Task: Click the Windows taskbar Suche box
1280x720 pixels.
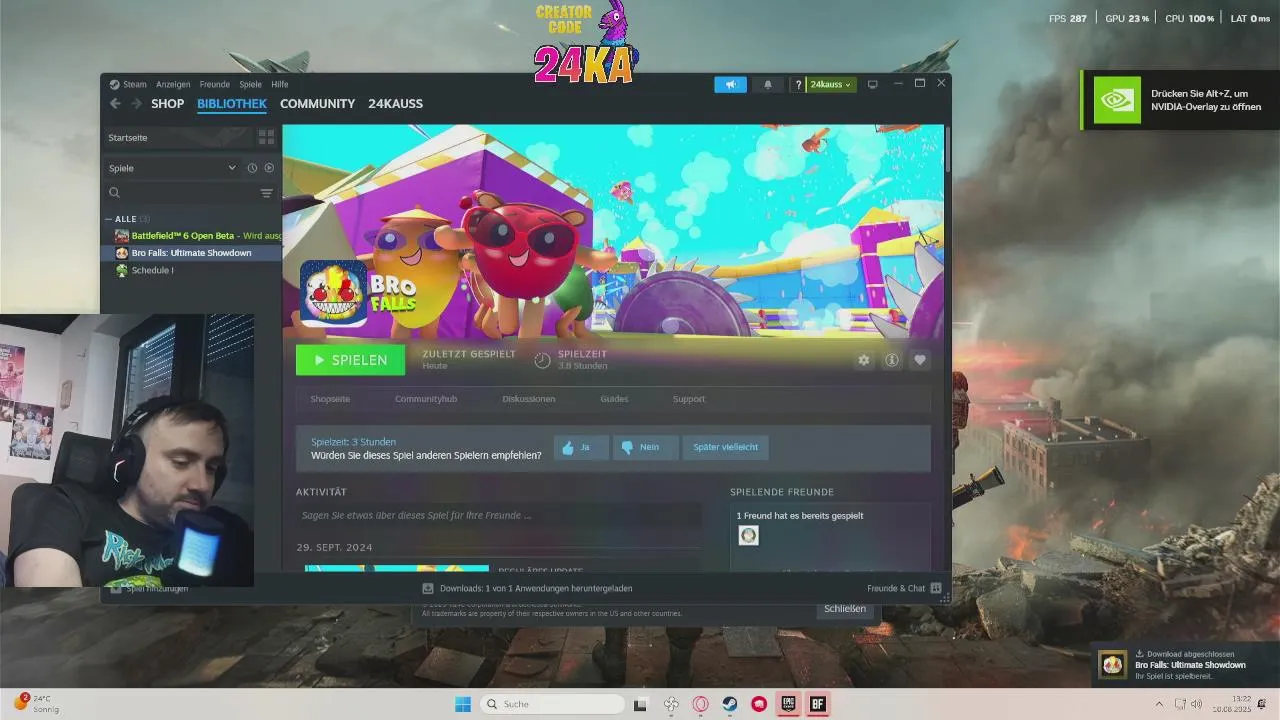Action: click(x=552, y=704)
